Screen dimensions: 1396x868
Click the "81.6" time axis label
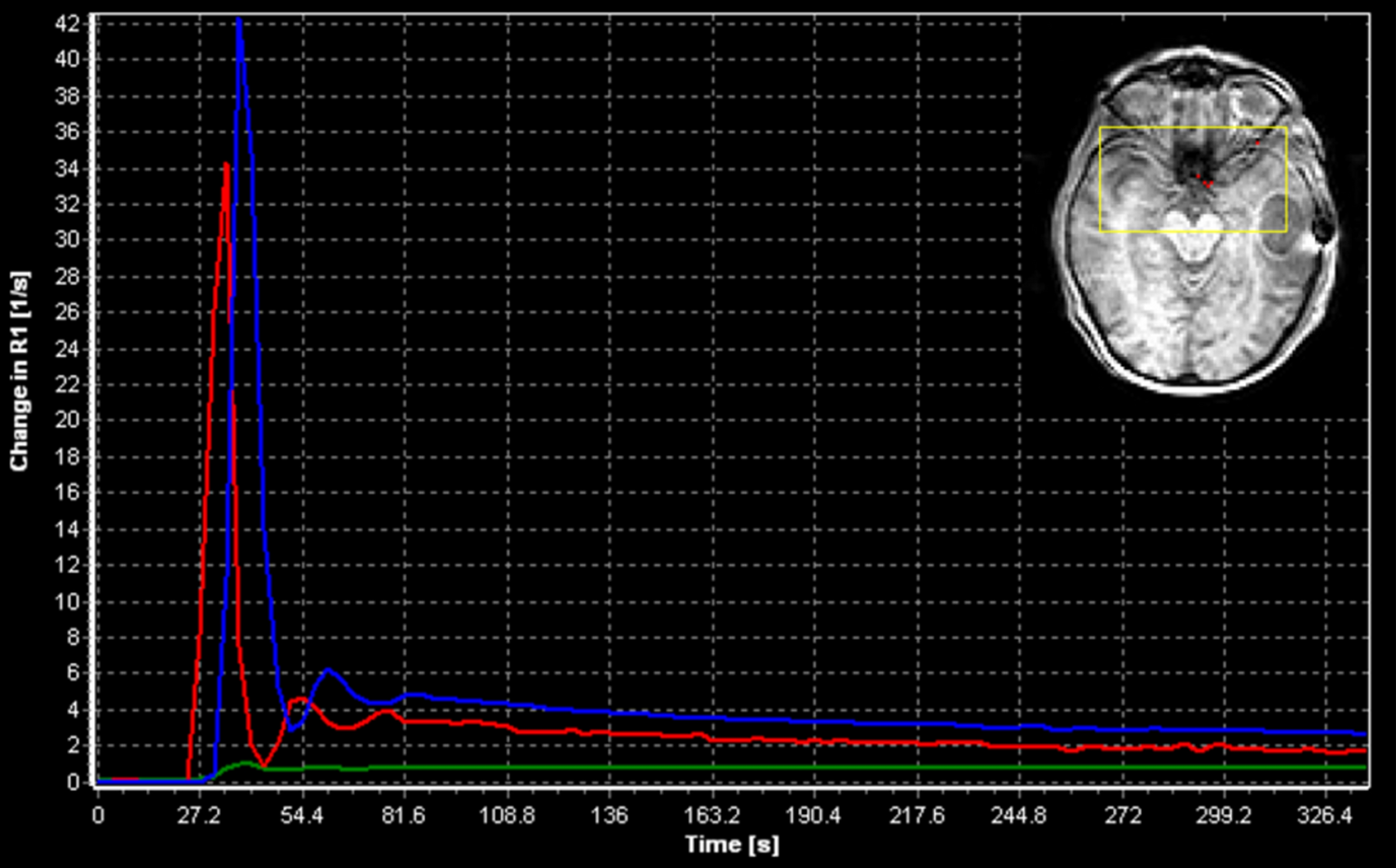pos(403,816)
